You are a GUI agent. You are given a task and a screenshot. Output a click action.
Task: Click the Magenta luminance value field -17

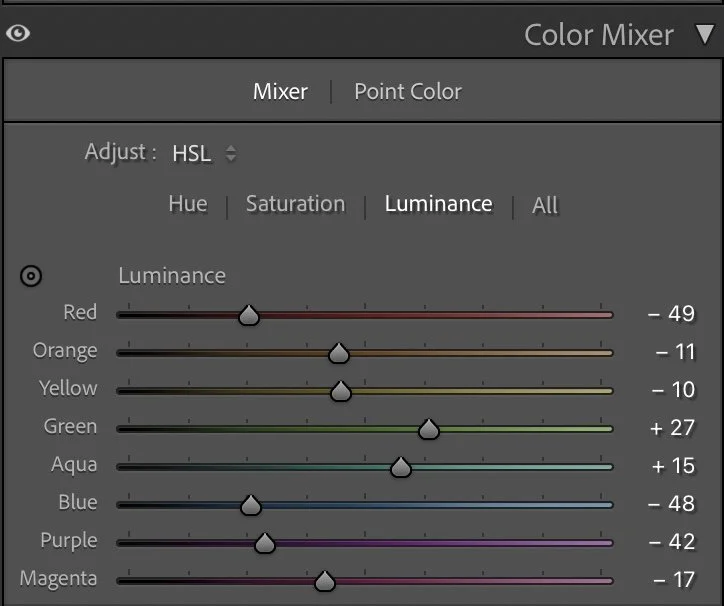(x=674, y=580)
